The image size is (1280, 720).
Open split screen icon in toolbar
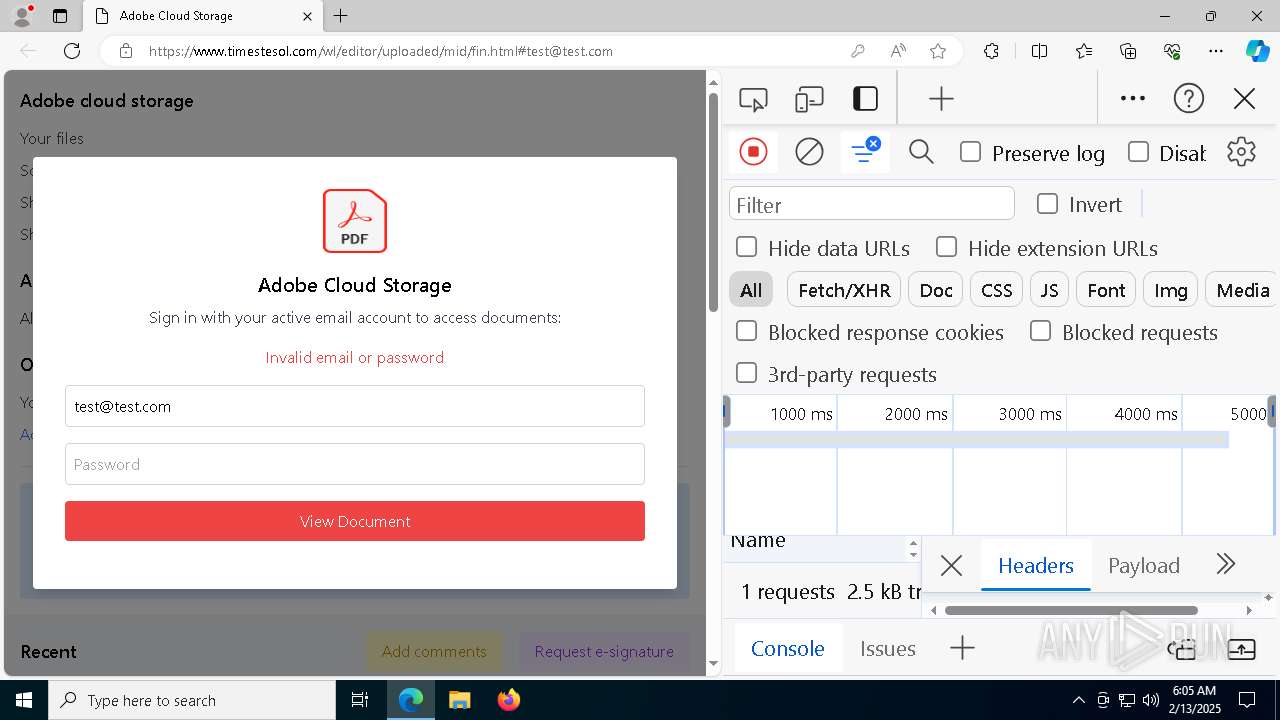point(1039,51)
